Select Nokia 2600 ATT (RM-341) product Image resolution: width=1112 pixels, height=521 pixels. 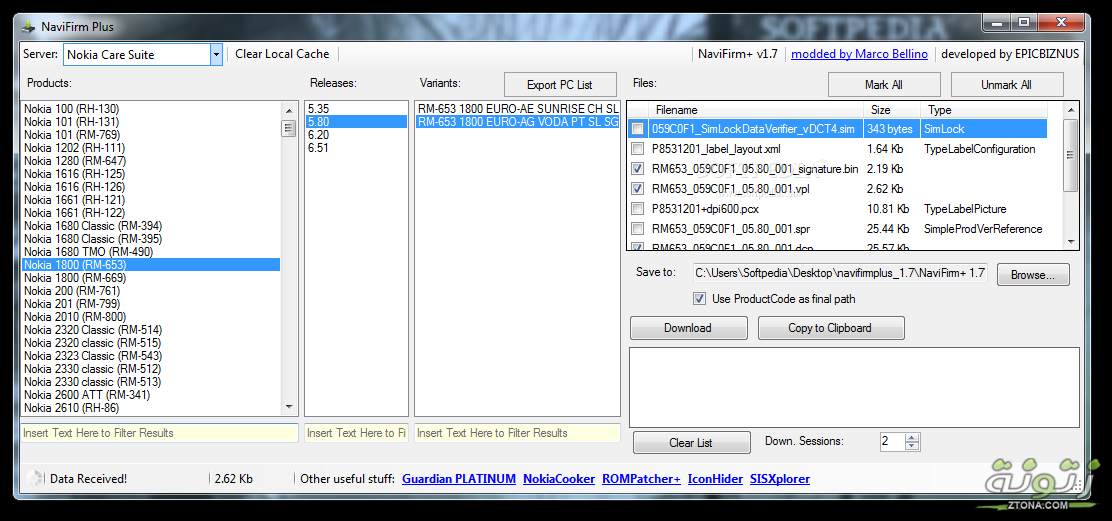click(x=151, y=395)
